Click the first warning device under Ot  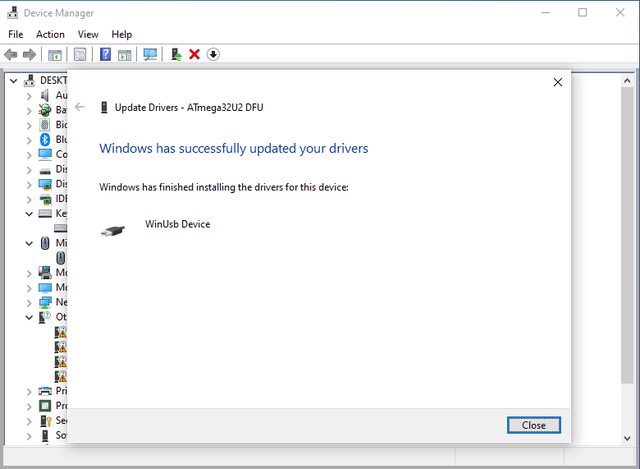click(x=61, y=332)
